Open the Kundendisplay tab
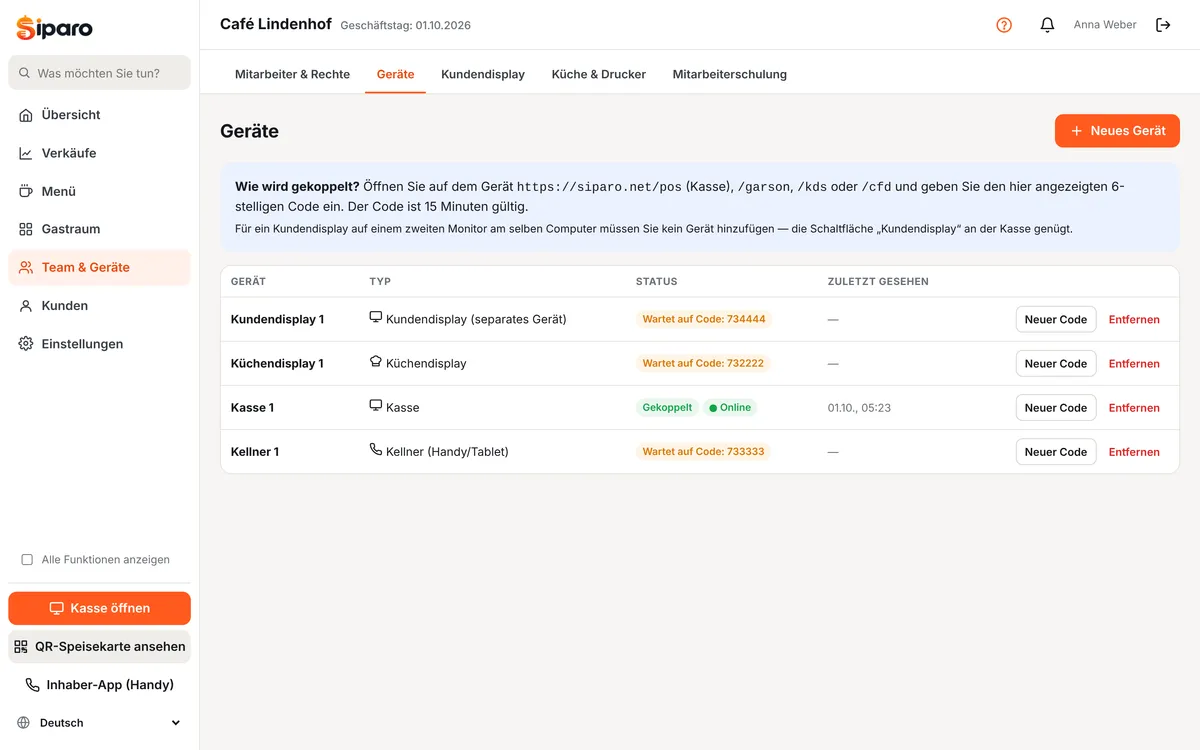This screenshot has height=750, width=1200. (483, 74)
